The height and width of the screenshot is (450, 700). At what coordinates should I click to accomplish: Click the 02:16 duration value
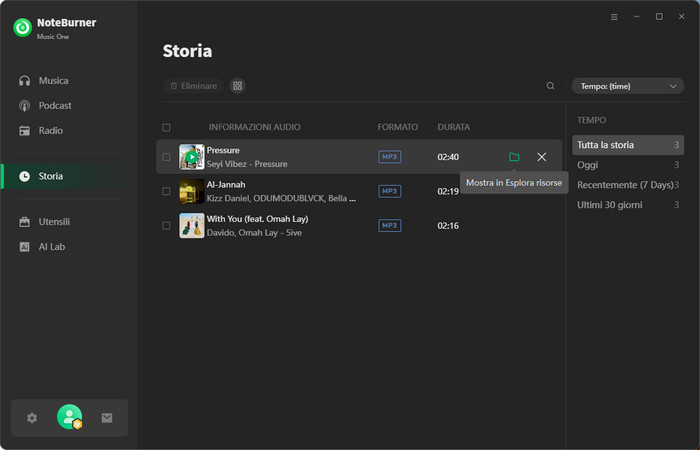click(x=448, y=226)
